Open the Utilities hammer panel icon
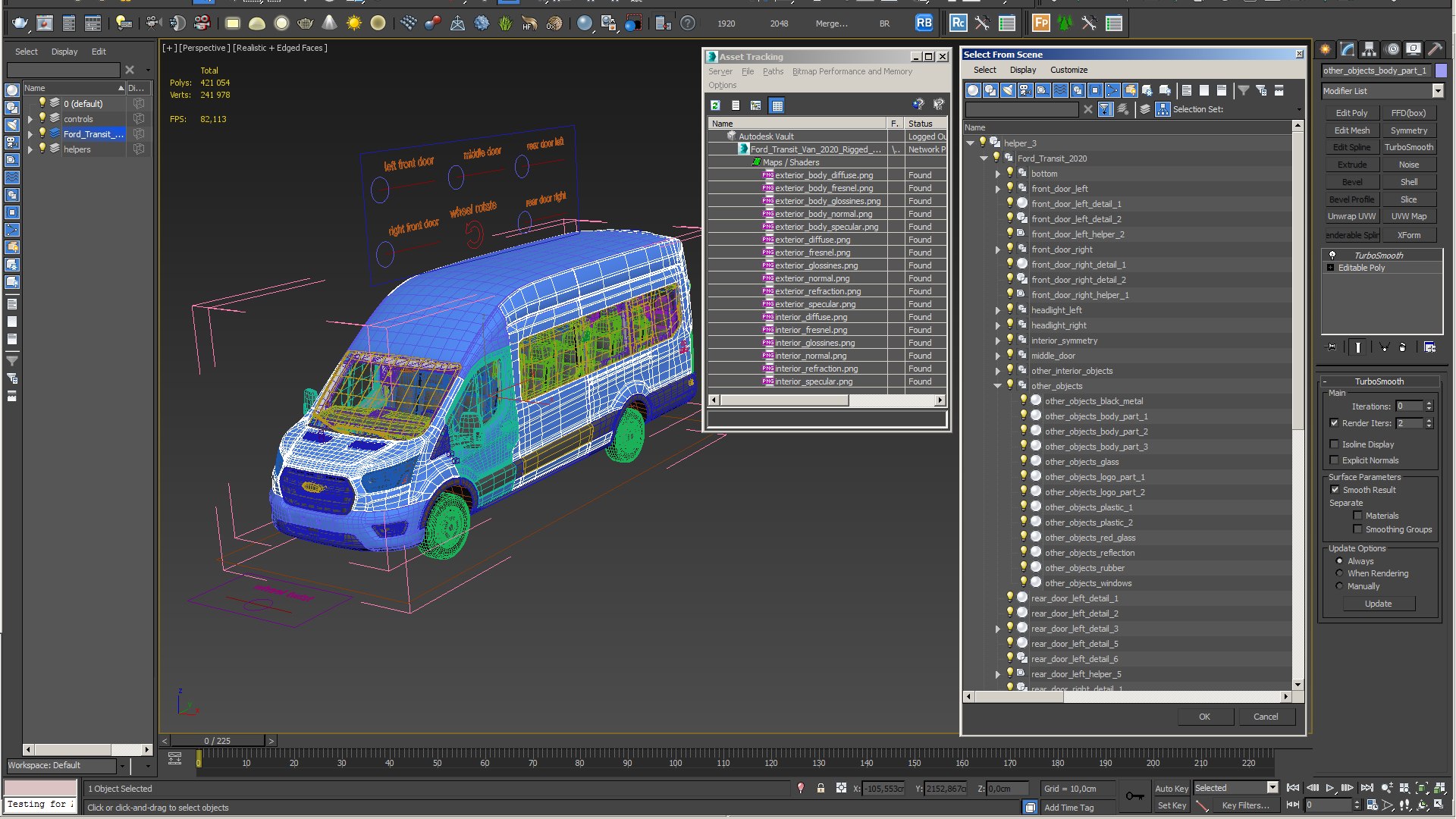 [x=1435, y=49]
